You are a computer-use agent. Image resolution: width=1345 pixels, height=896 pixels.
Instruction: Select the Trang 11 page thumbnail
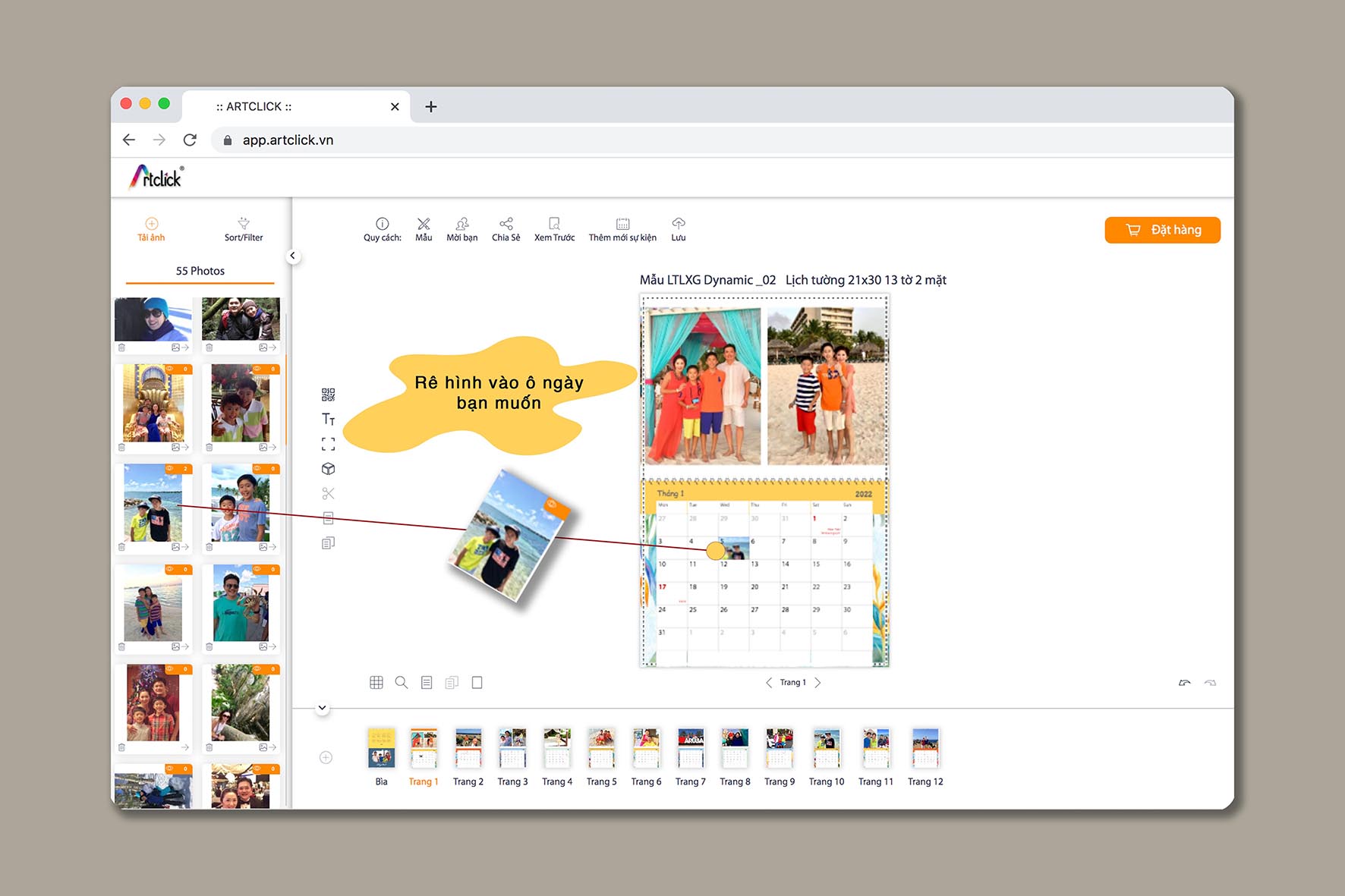[x=875, y=747]
